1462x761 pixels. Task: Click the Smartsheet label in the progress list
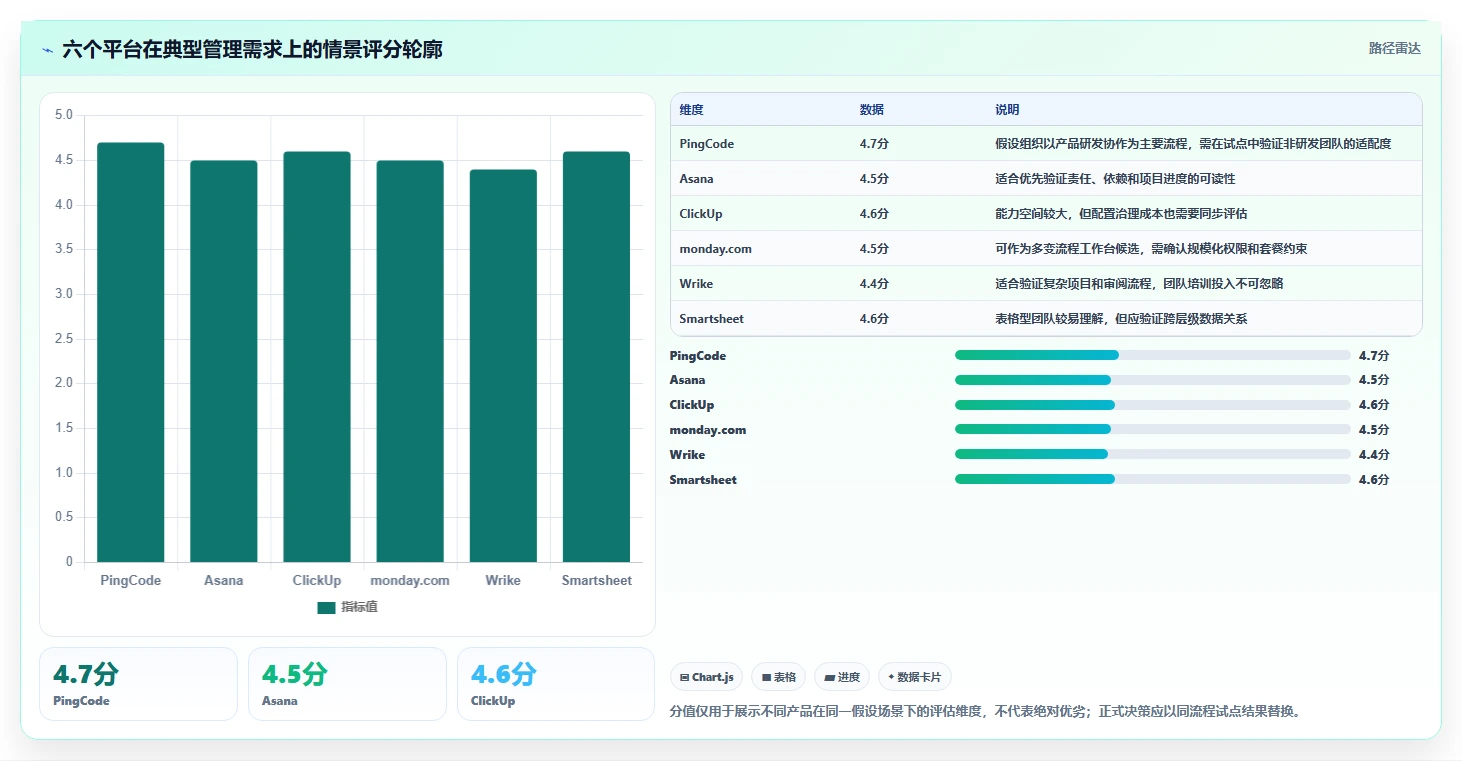click(x=703, y=480)
